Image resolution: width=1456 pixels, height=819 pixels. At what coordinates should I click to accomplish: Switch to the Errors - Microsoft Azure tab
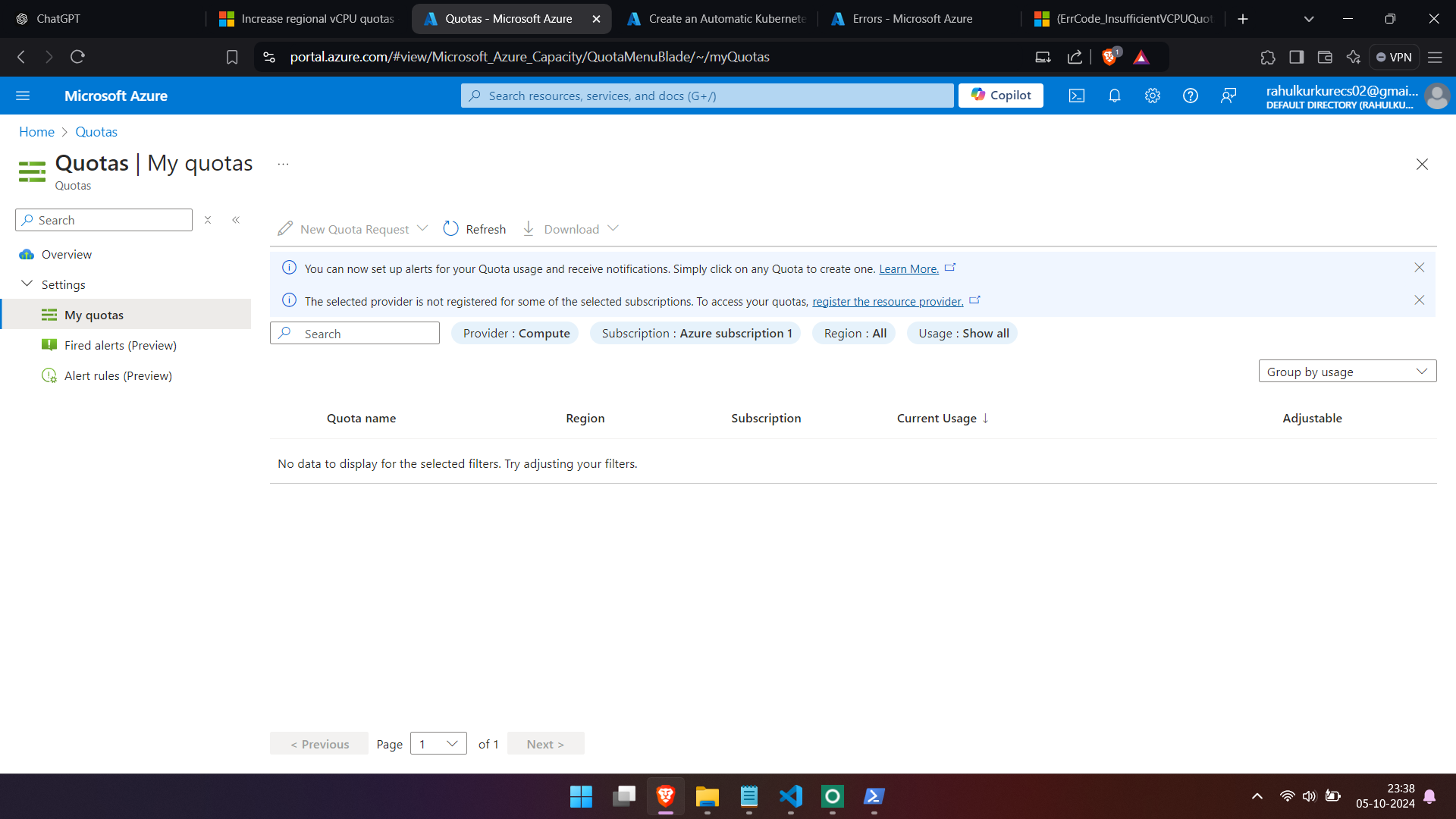912,19
